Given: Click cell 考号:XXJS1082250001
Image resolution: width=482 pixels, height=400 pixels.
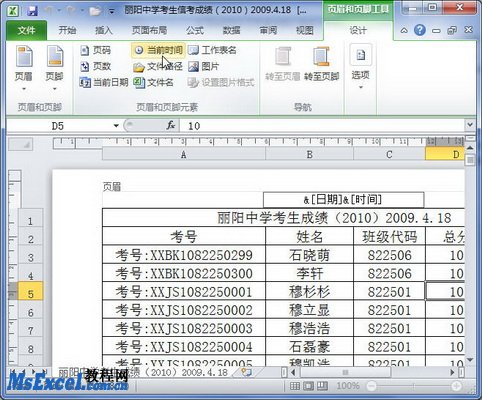Looking at the screenshot, I should [184, 292].
